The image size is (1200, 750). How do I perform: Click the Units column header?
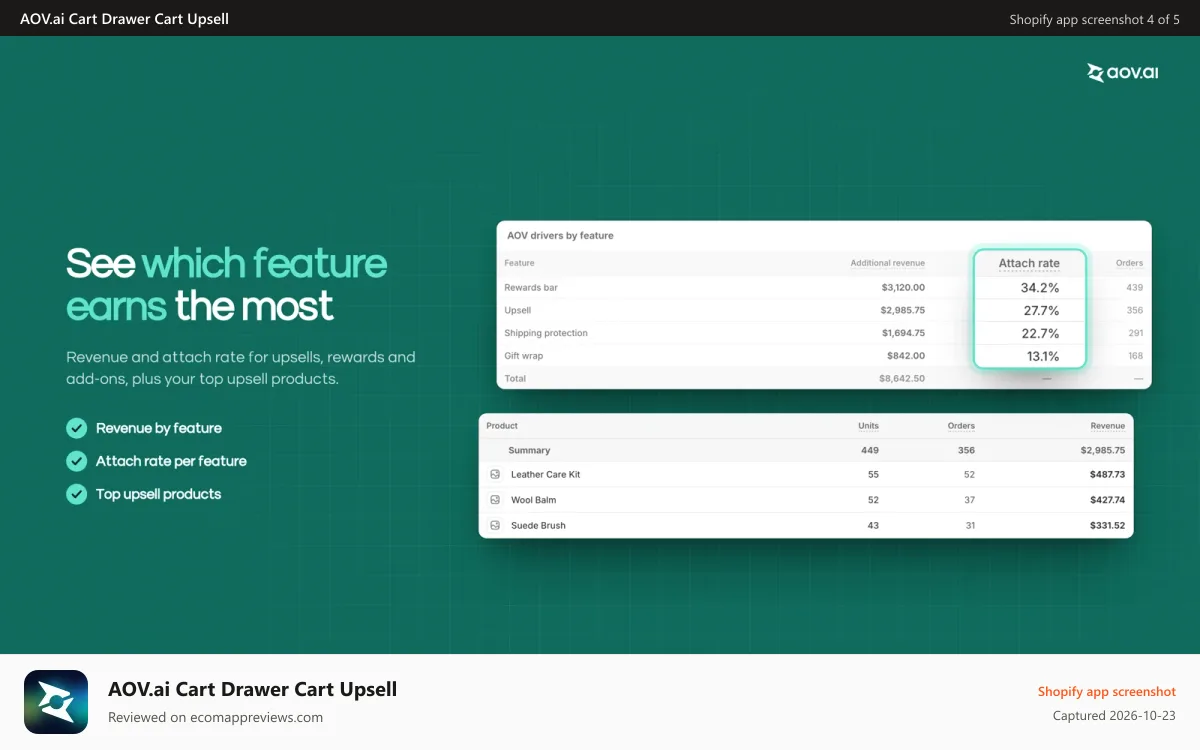point(869,426)
